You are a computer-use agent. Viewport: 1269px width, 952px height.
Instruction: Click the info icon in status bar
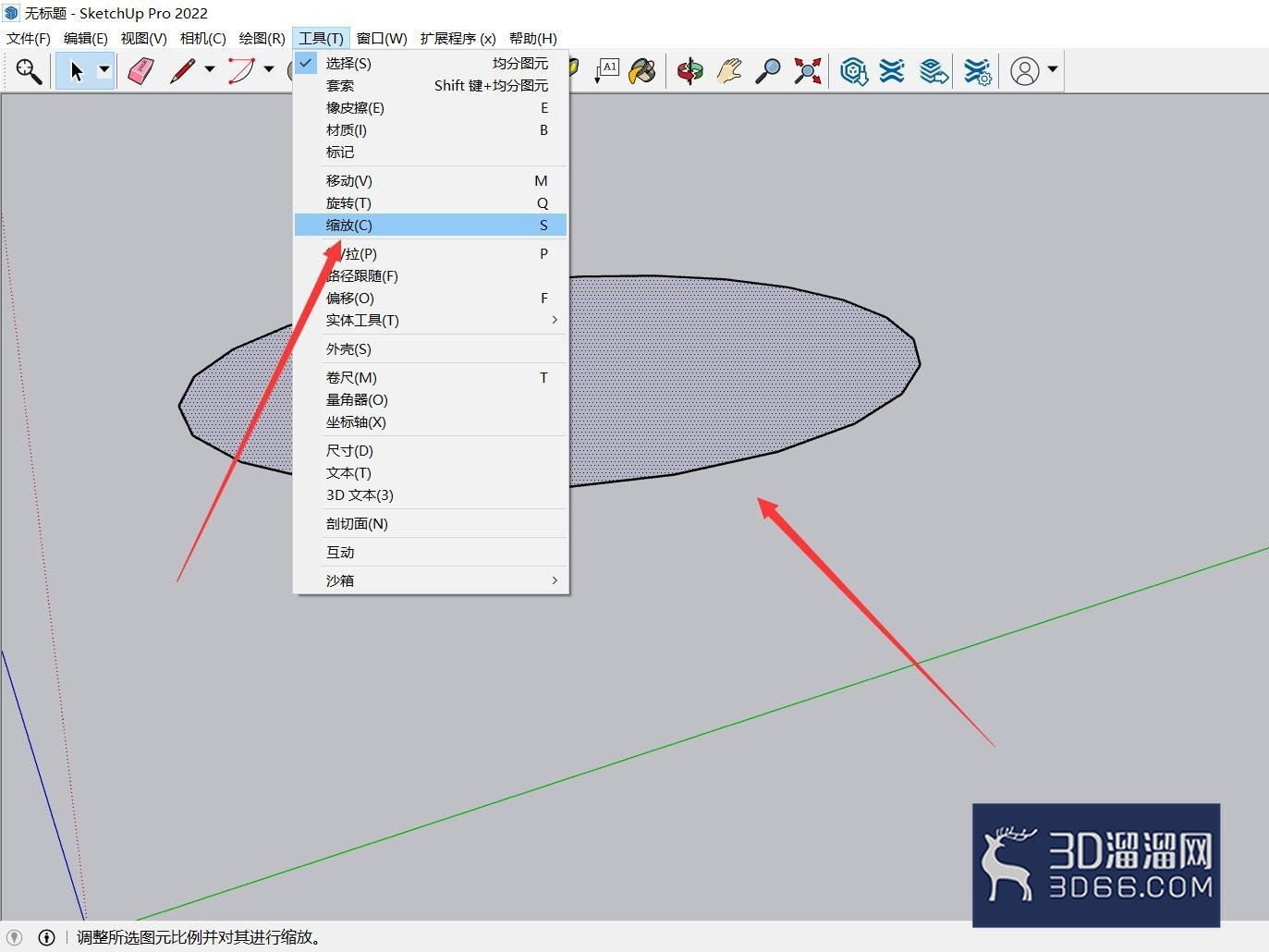tap(46, 937)
